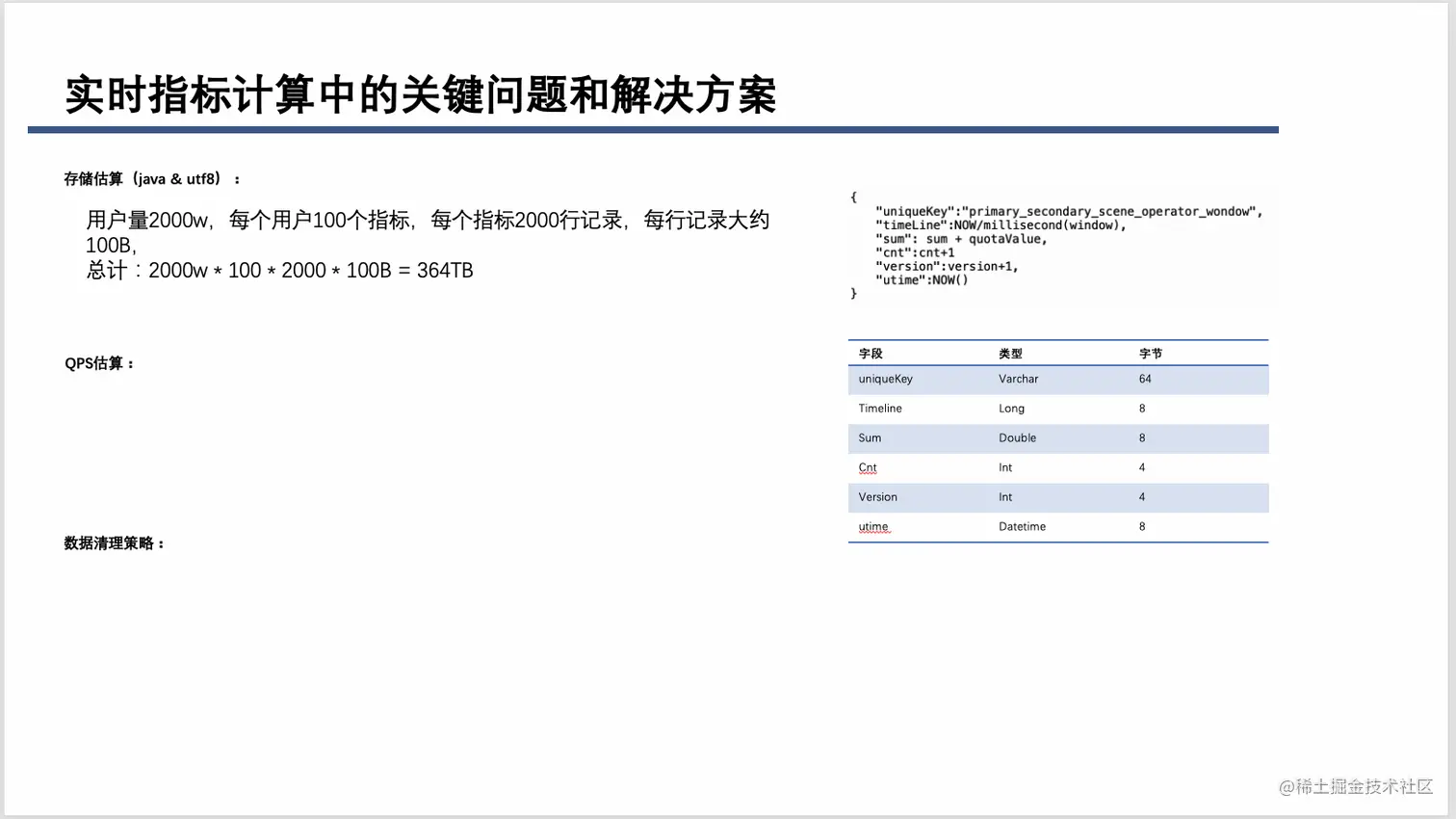Click the "sum": sum + quotaValue line

[961, 239]
